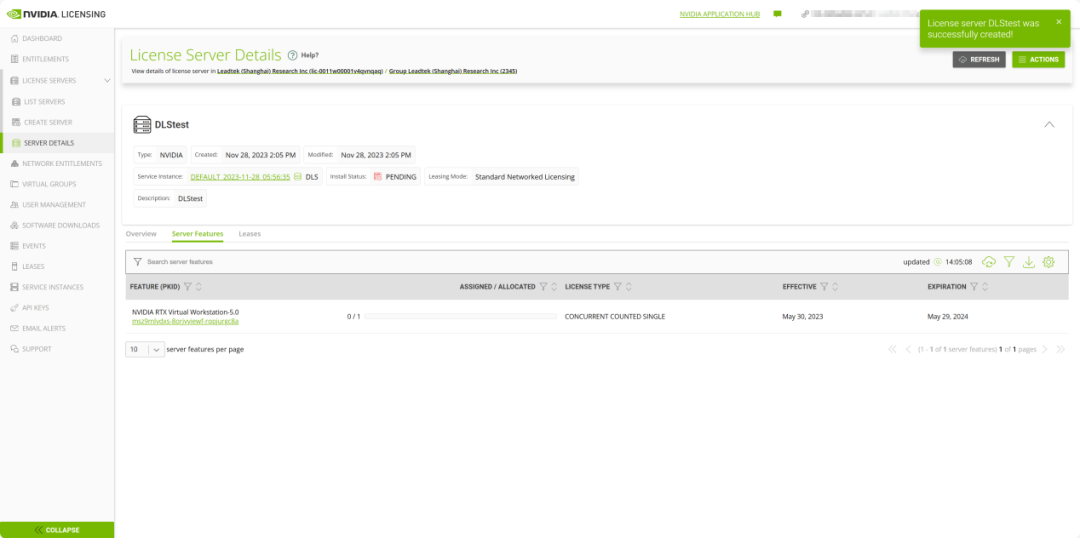
Task: Click the Help question mark icon
Action: pos(292,55)
